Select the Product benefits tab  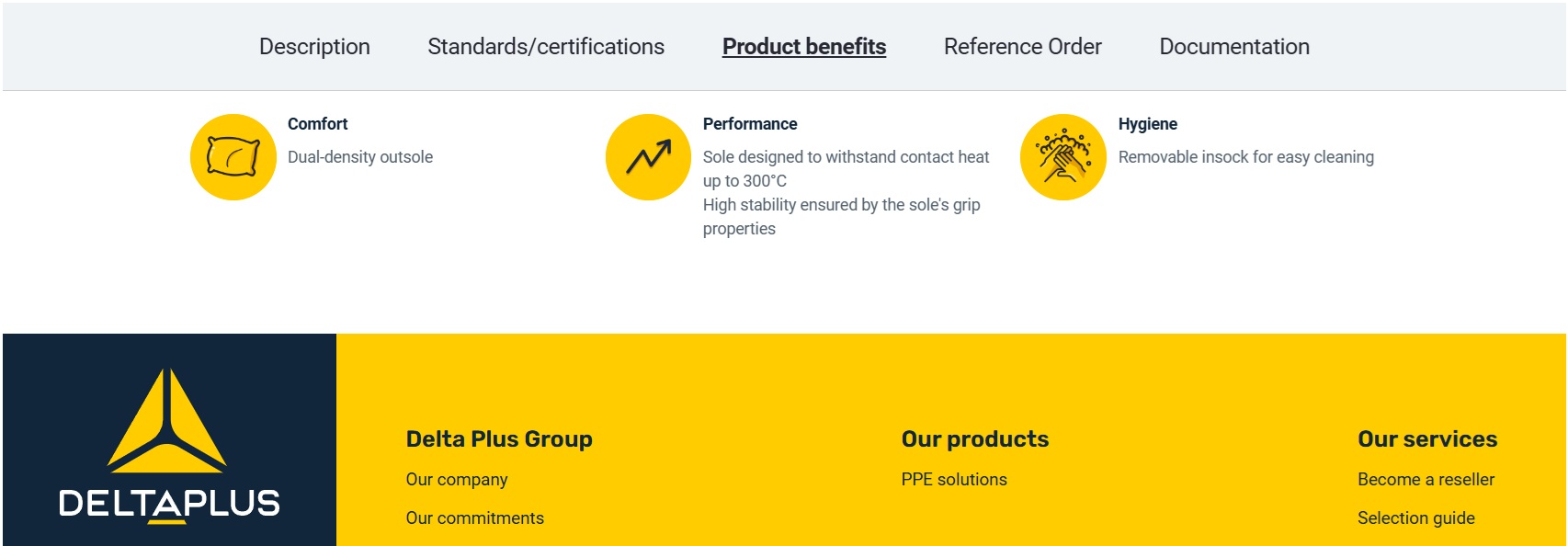pos(804,47)
